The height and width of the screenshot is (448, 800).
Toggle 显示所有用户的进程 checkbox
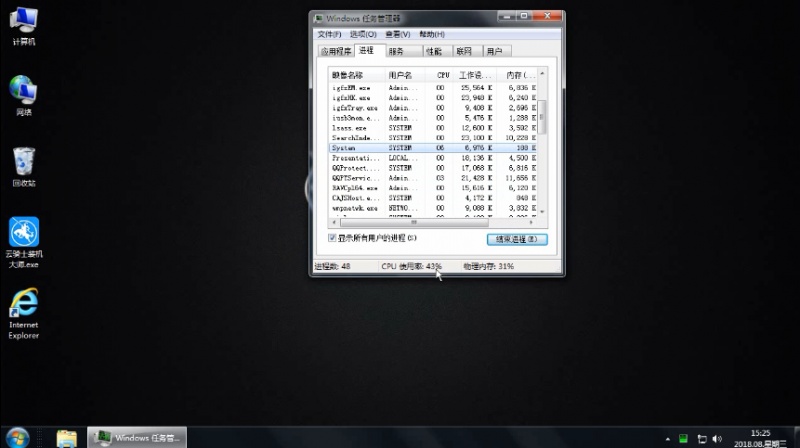(x=332, y=238)
